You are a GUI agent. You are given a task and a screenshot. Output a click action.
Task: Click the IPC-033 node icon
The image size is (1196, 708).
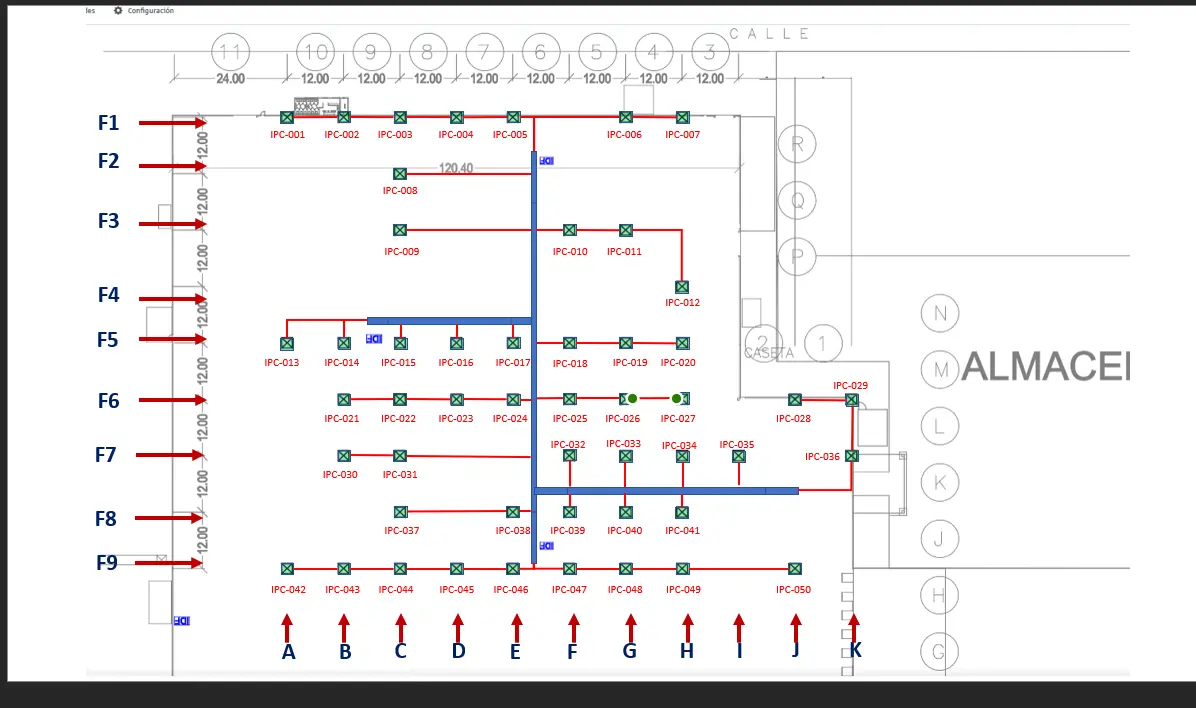pyautogui.click(x=625, y=456)
